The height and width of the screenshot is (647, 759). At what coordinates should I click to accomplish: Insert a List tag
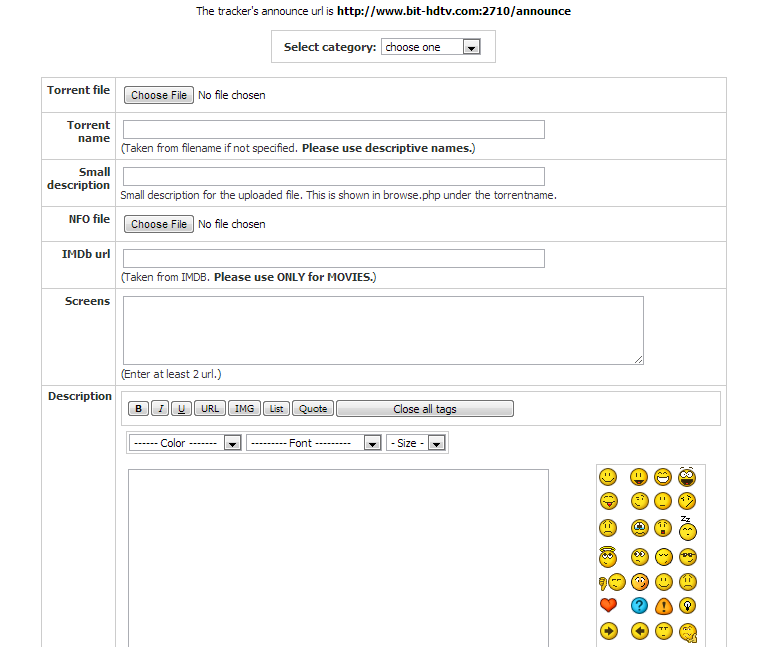click(x=276, y=408)
